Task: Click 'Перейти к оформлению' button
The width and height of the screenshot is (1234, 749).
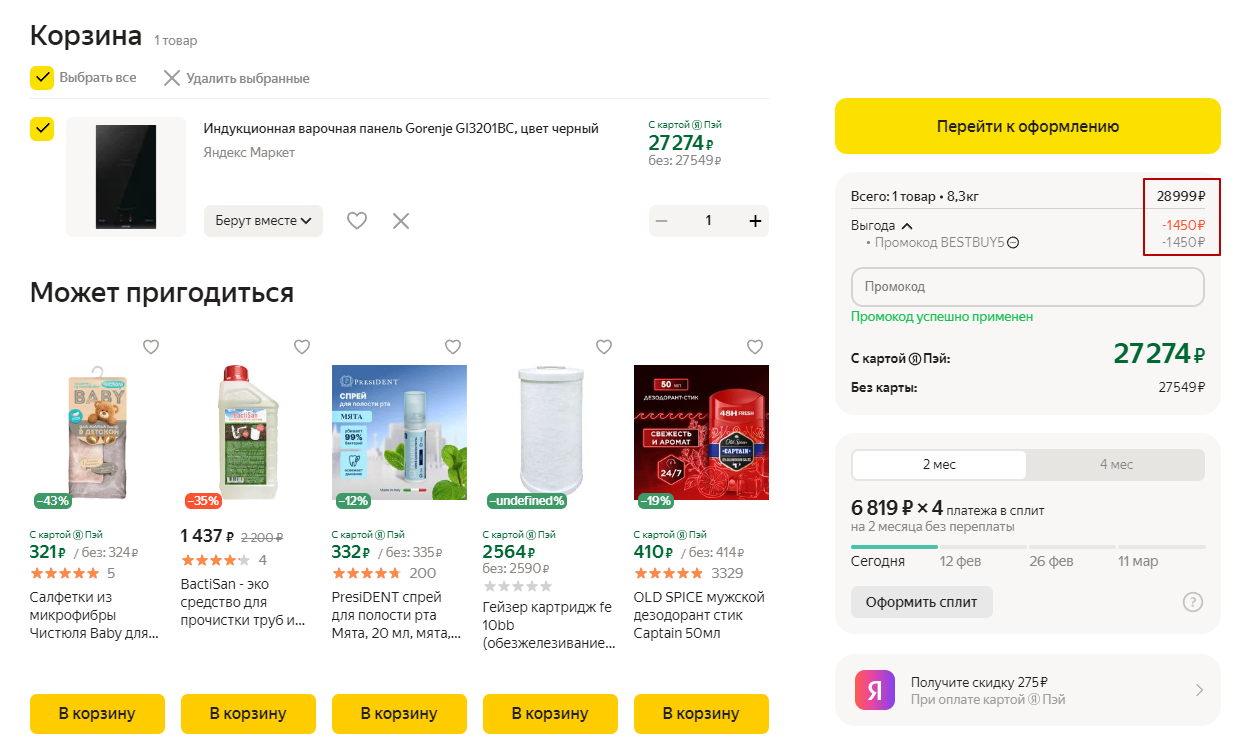Action: [x=1027, y=126]
